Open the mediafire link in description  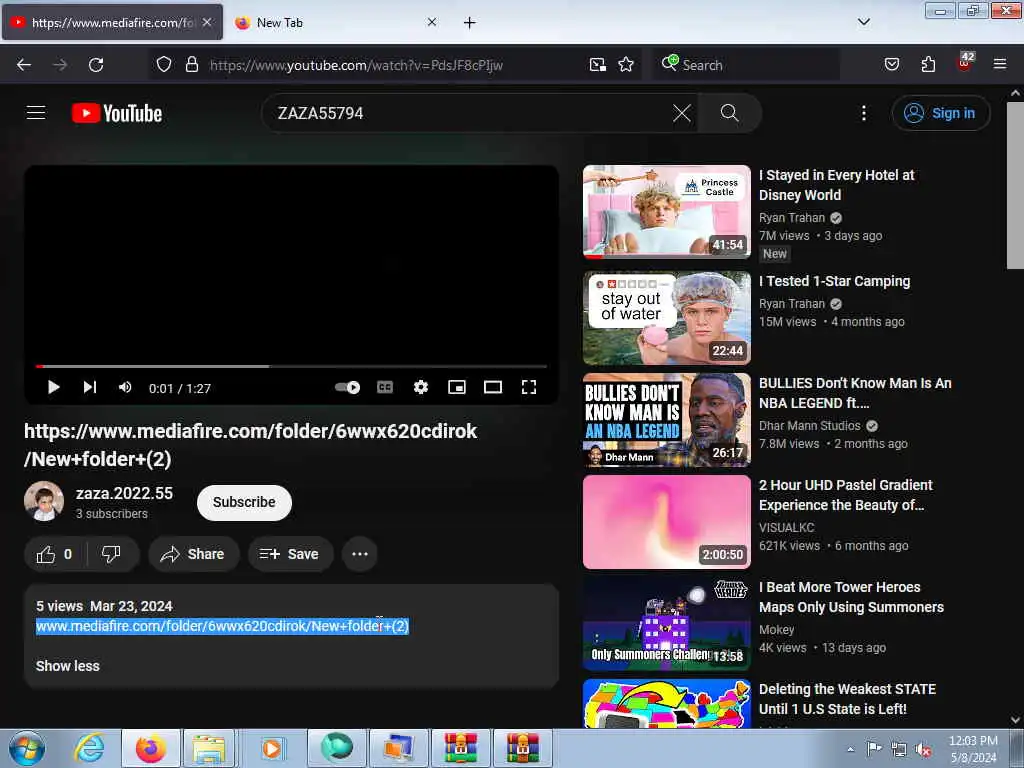point(222,626)
